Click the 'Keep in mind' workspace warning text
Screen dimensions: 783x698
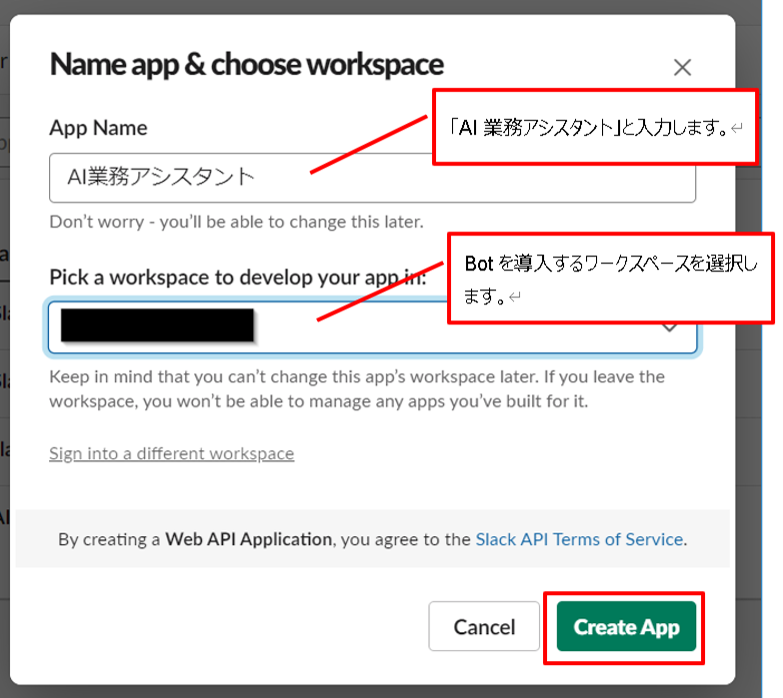356,389
